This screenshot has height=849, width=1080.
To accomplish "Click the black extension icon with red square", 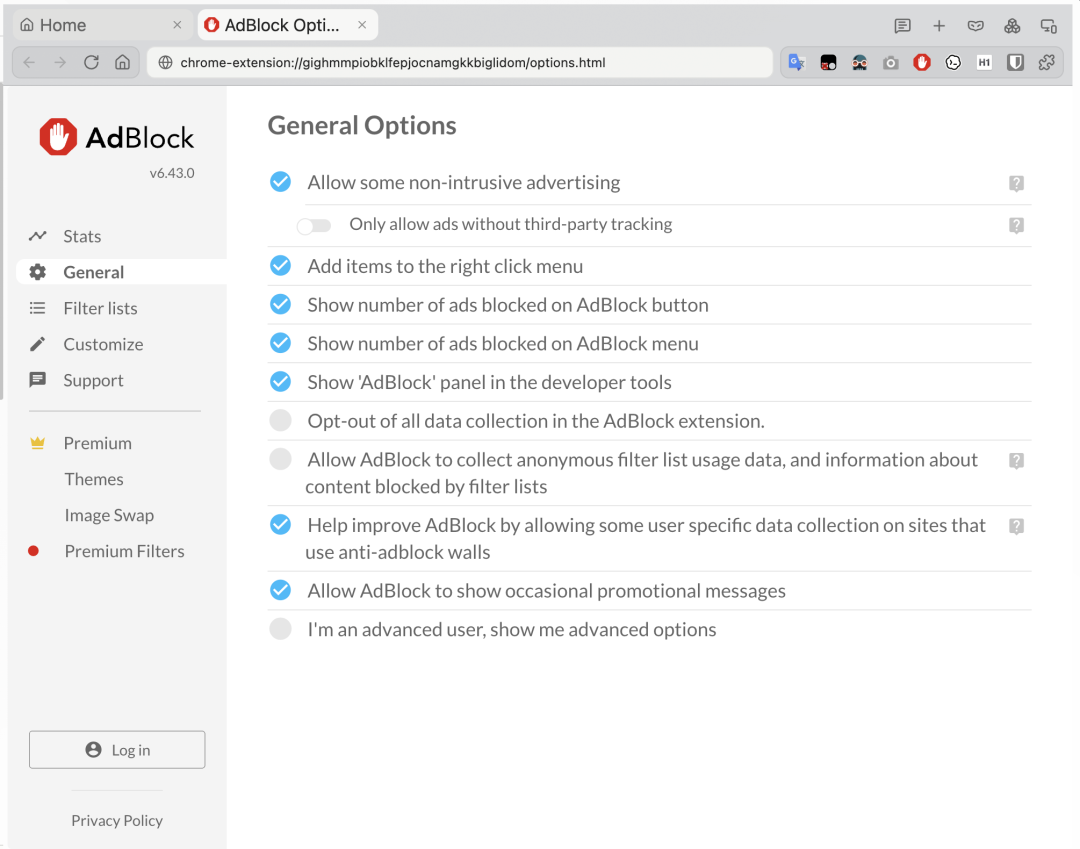I will click(828, 63).
